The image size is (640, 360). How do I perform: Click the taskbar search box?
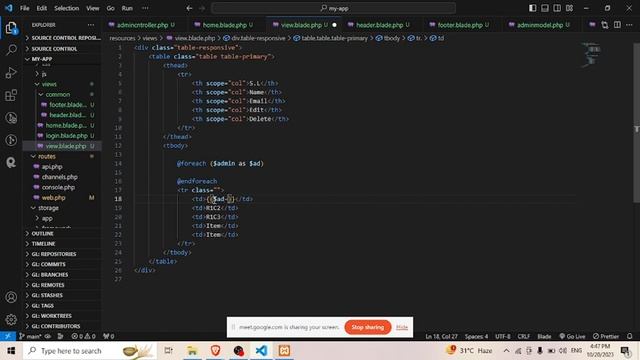90,351
